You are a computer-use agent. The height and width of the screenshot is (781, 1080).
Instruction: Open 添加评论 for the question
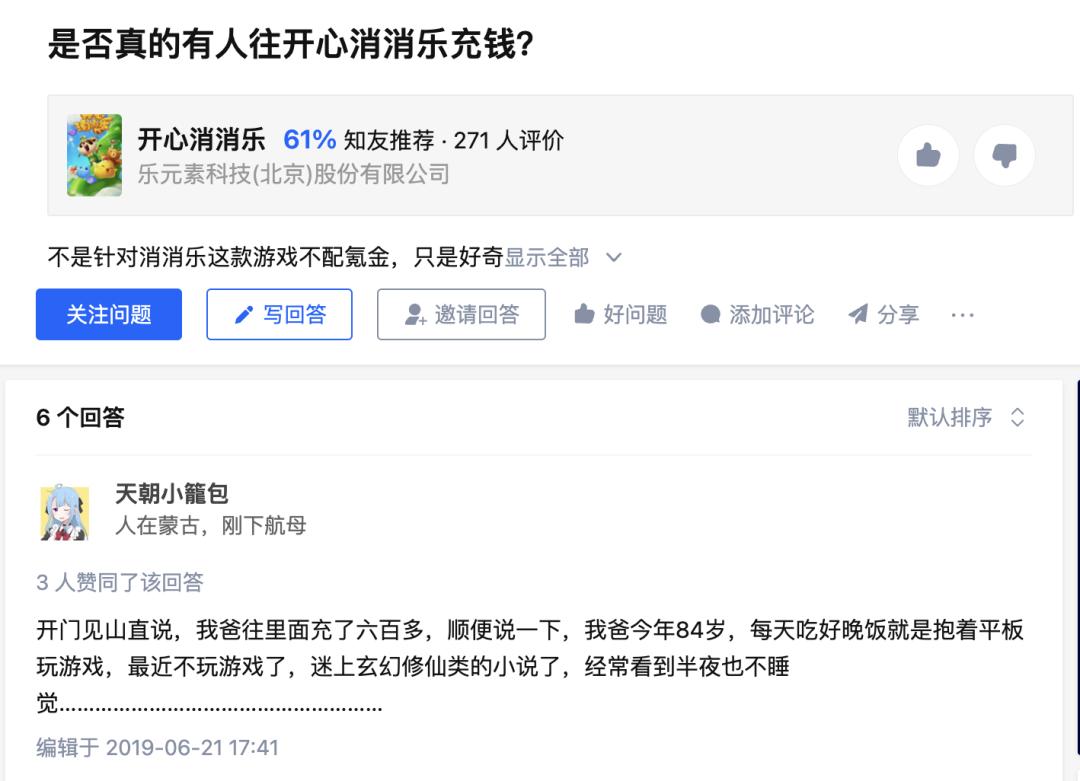click(x=758, y=315)
